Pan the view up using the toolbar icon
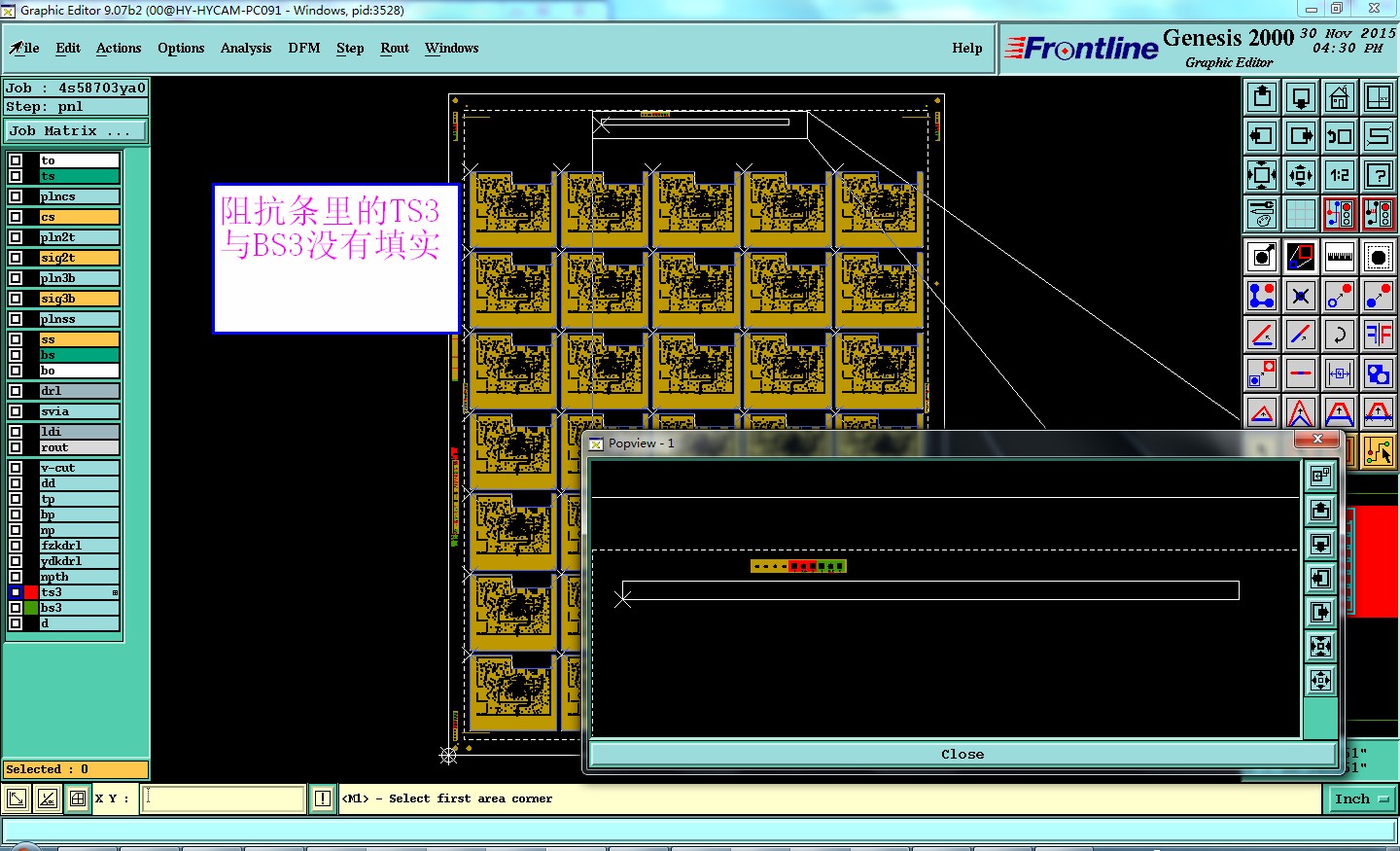The image size is (1400, 851). click(1262, 97)
